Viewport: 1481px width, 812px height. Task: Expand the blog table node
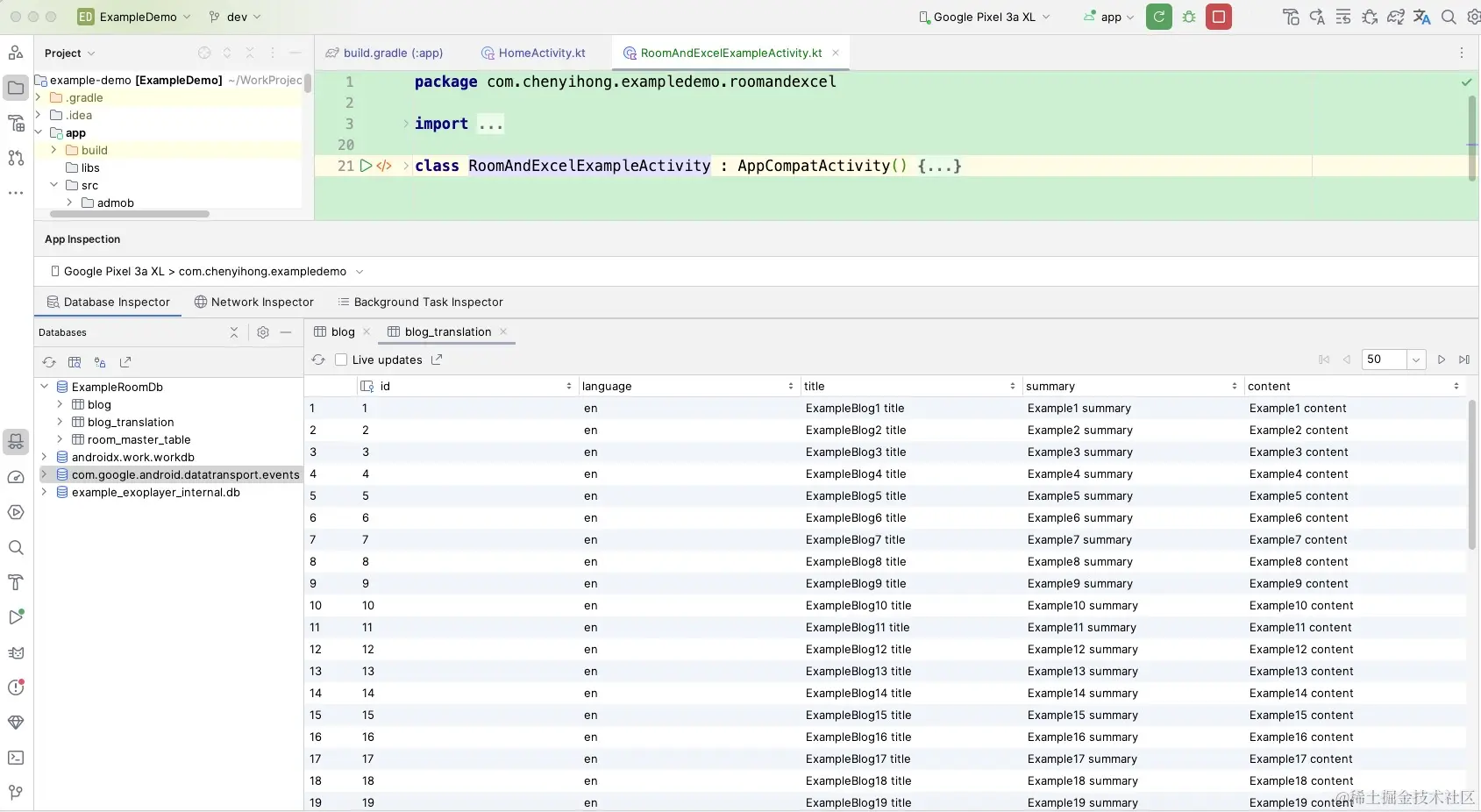(60, 404)
